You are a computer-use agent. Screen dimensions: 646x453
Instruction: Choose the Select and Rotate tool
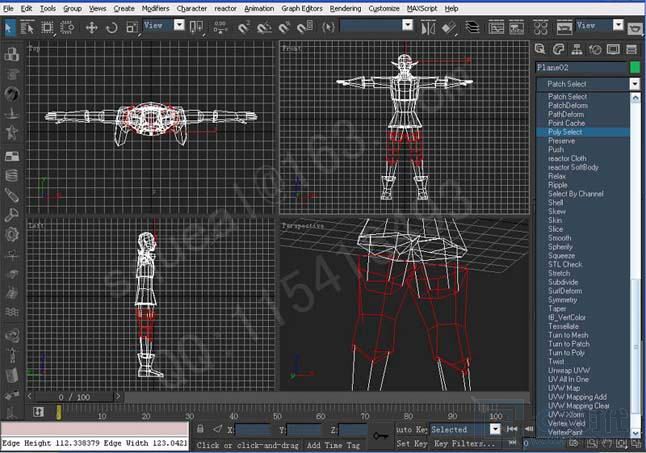112,28
